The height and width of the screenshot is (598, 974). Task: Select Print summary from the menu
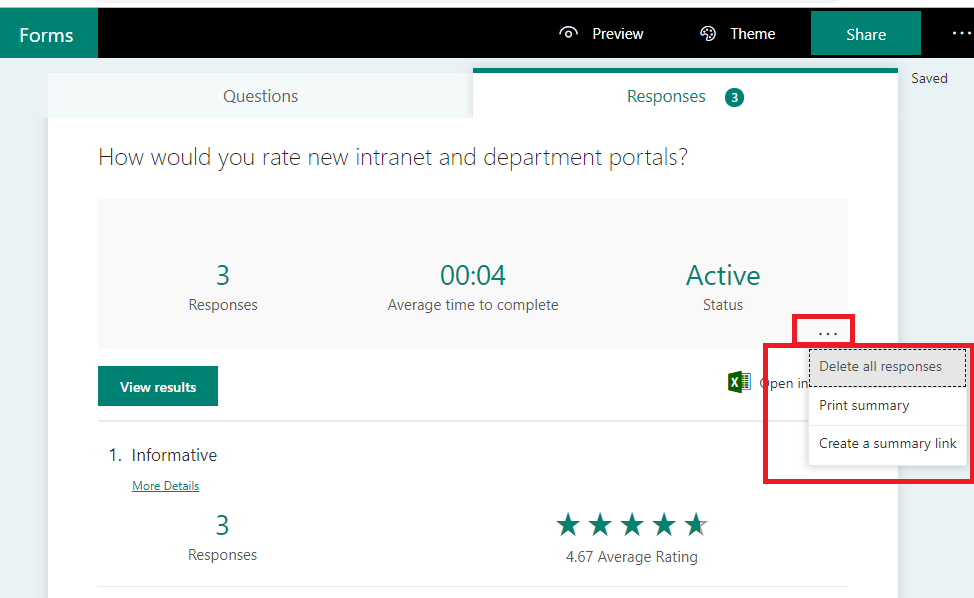click(863, 405)
